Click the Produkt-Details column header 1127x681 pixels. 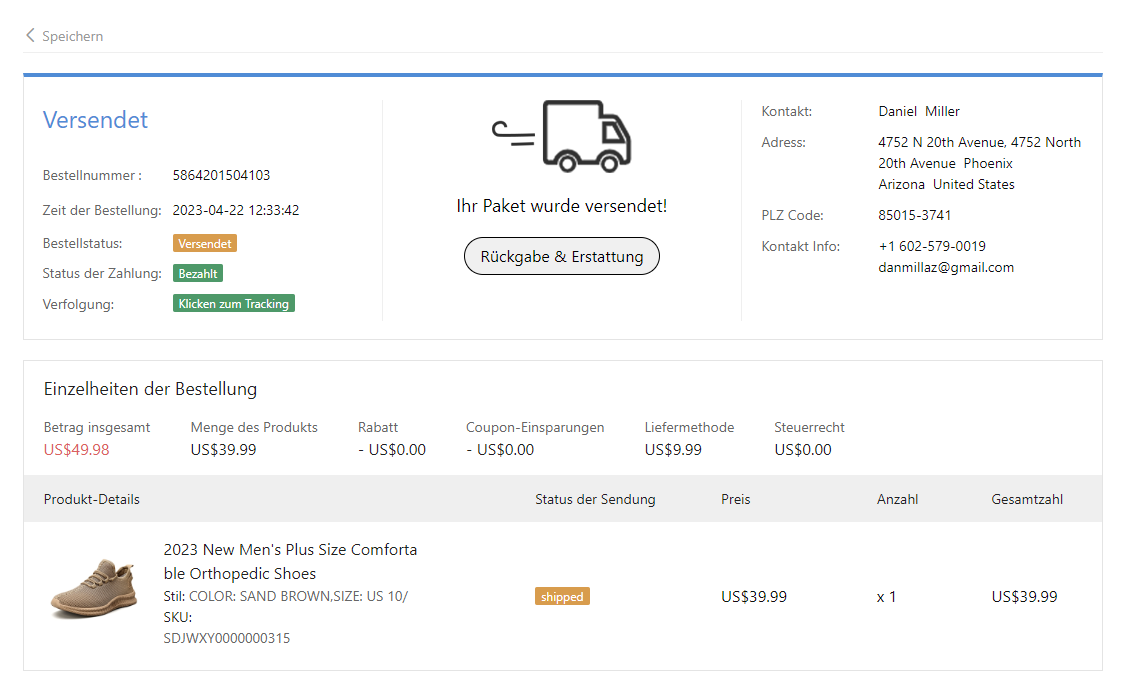pyautogui.click(x=92, y=499)
